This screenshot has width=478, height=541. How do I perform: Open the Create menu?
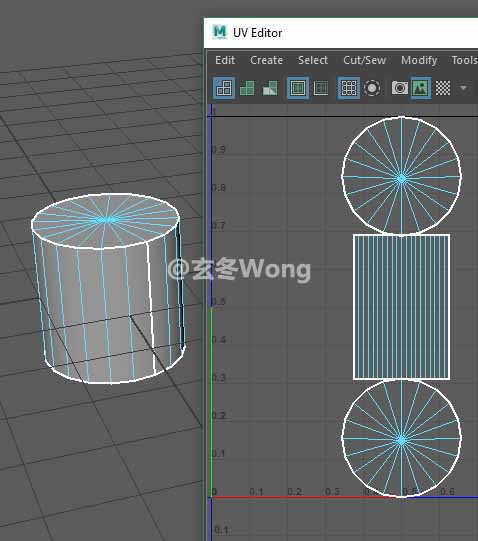click(x=266, y=60)
